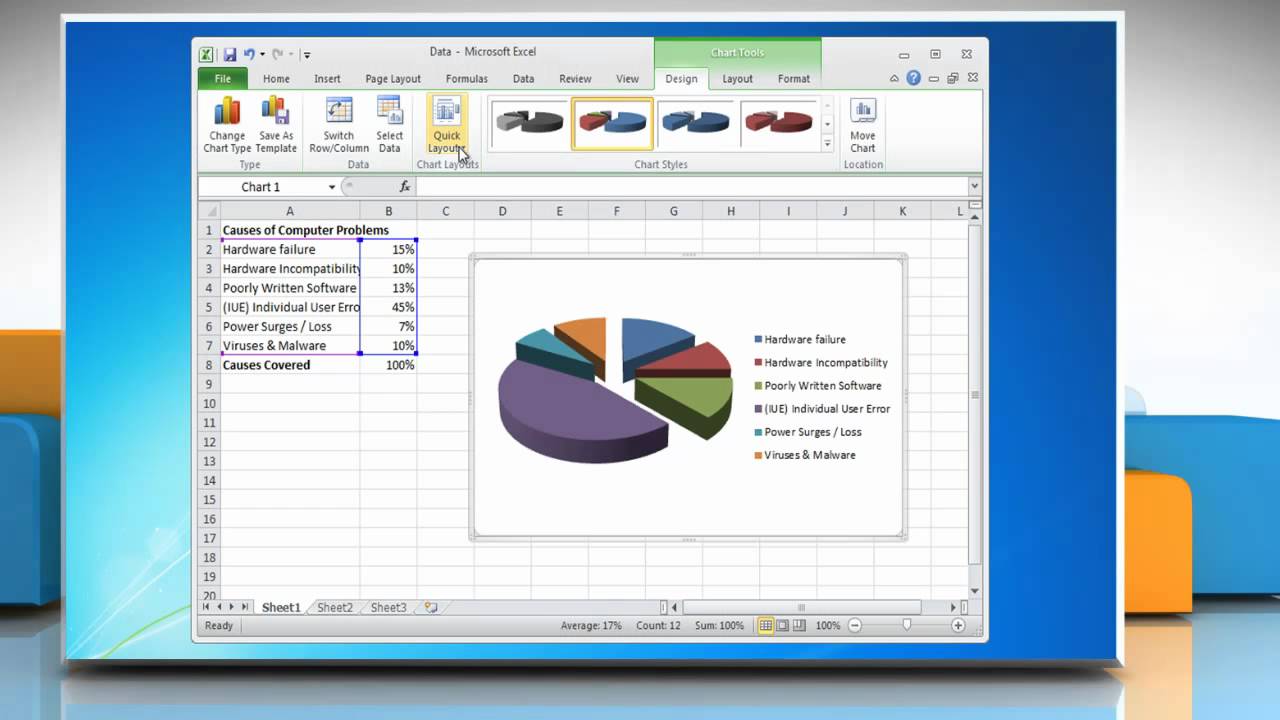
Task: Open the Name Box dropdown
Action: pos(332,187)
